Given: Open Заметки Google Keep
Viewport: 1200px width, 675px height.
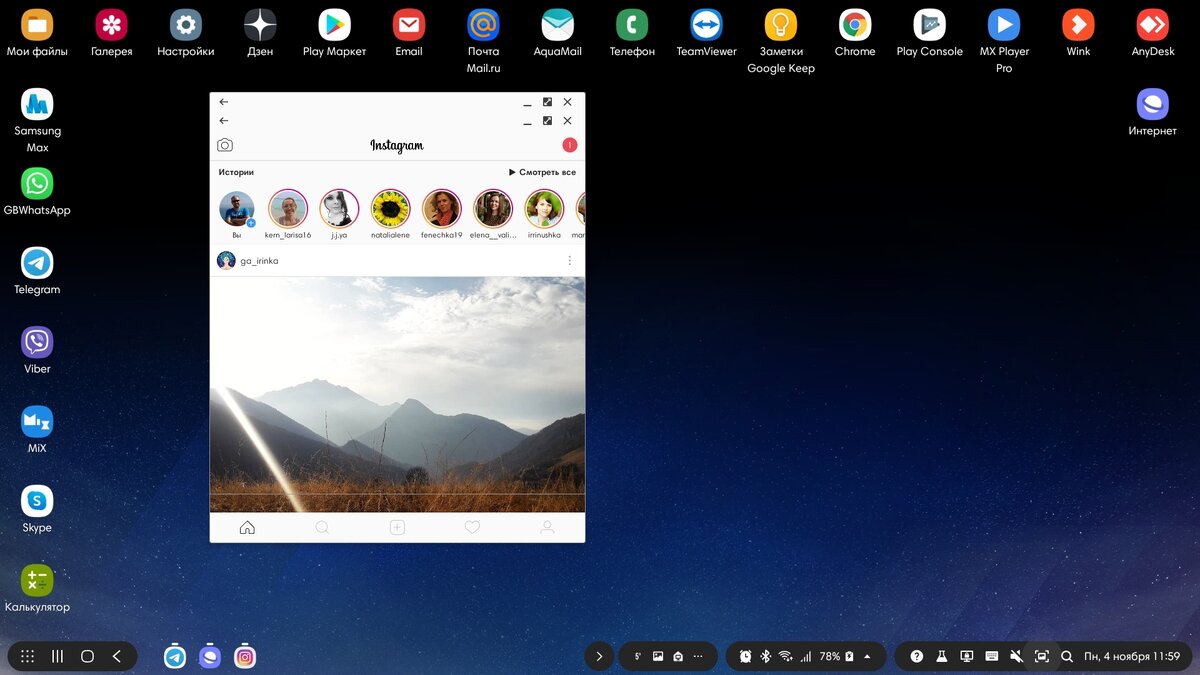Looking at the screenshot, I should pos(780,25).
